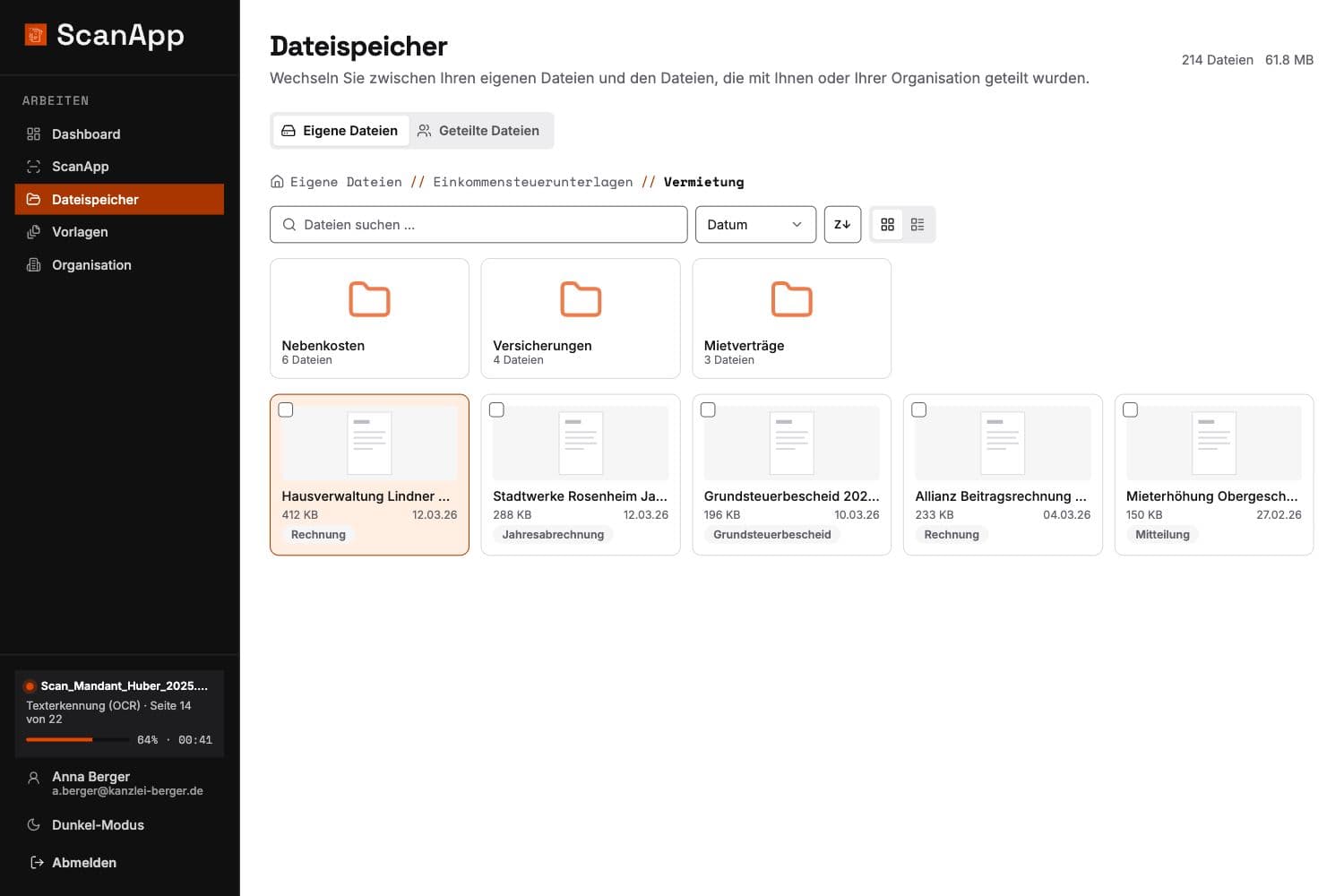1344x896 pixels.
Task: Open the Nebenkosten folder icon
Action: click(369, 299)
